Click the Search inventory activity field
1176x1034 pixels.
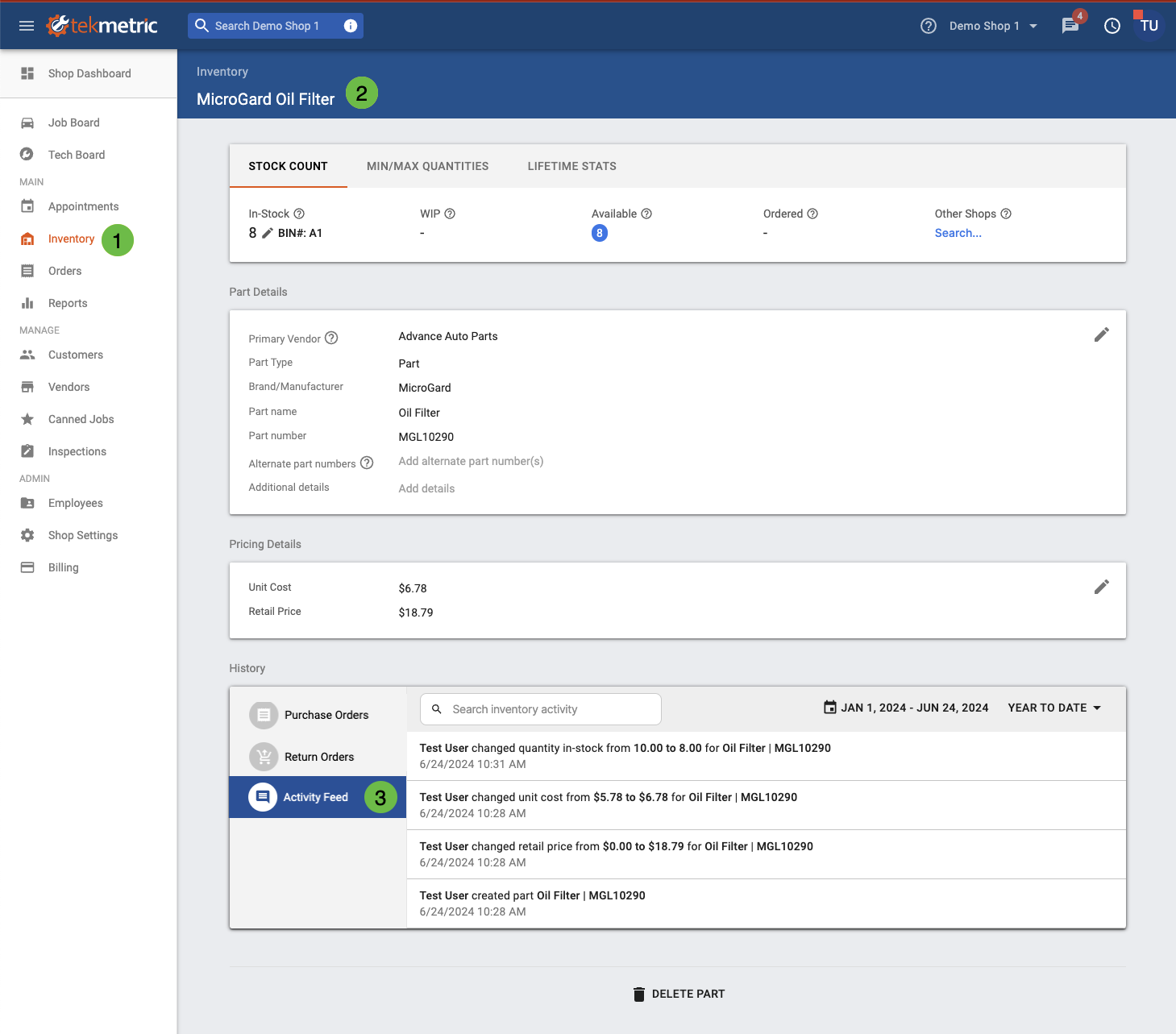pos(541,709)
